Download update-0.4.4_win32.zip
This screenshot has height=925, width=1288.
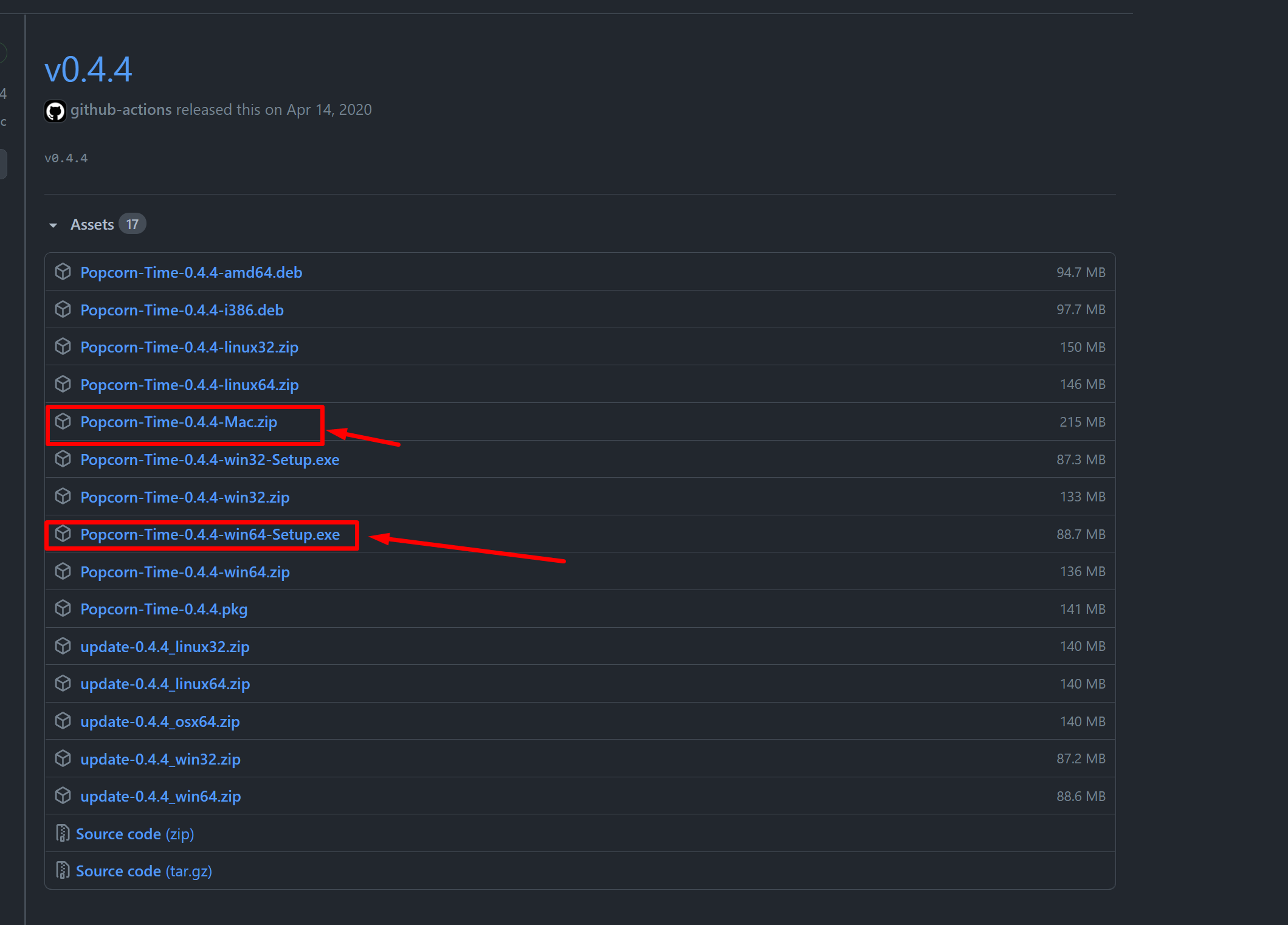pyautogui.click(x=160, y=759)
